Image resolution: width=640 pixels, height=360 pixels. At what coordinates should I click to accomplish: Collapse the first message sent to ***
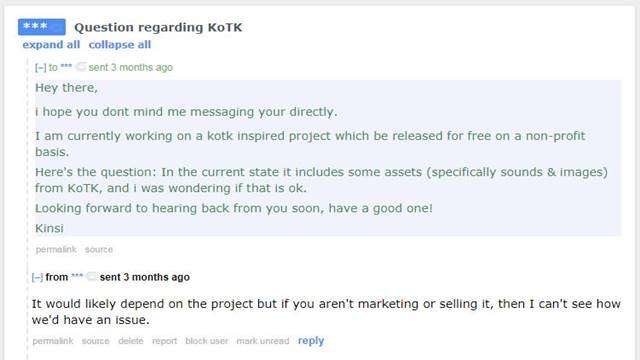pyautogui.click(x=40, y=67)
